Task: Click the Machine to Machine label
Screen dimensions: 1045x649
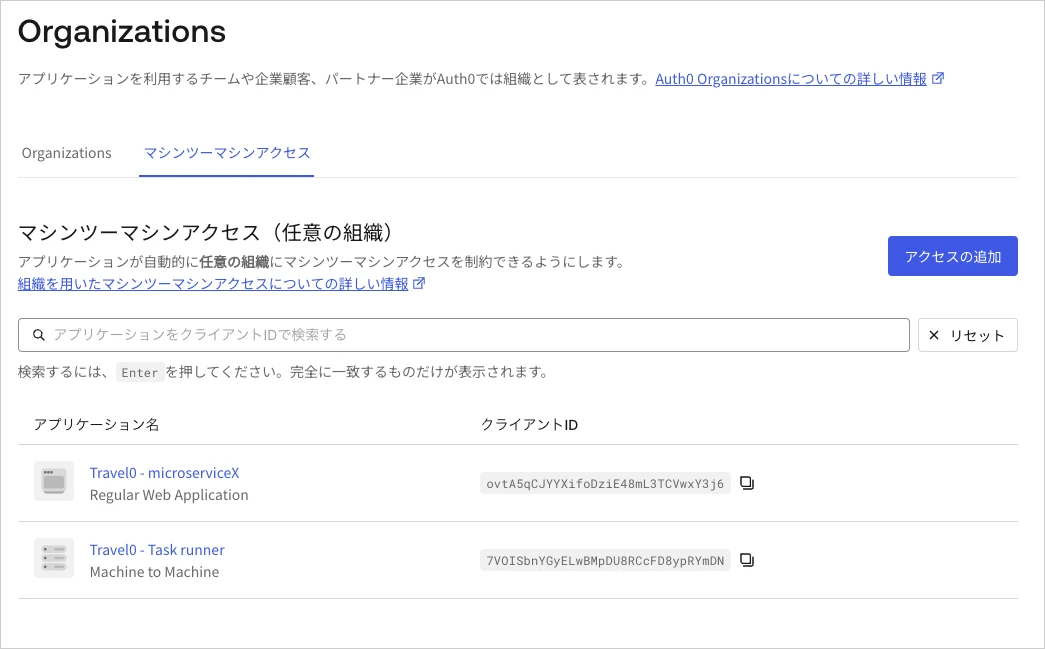Action: point(155,572)
